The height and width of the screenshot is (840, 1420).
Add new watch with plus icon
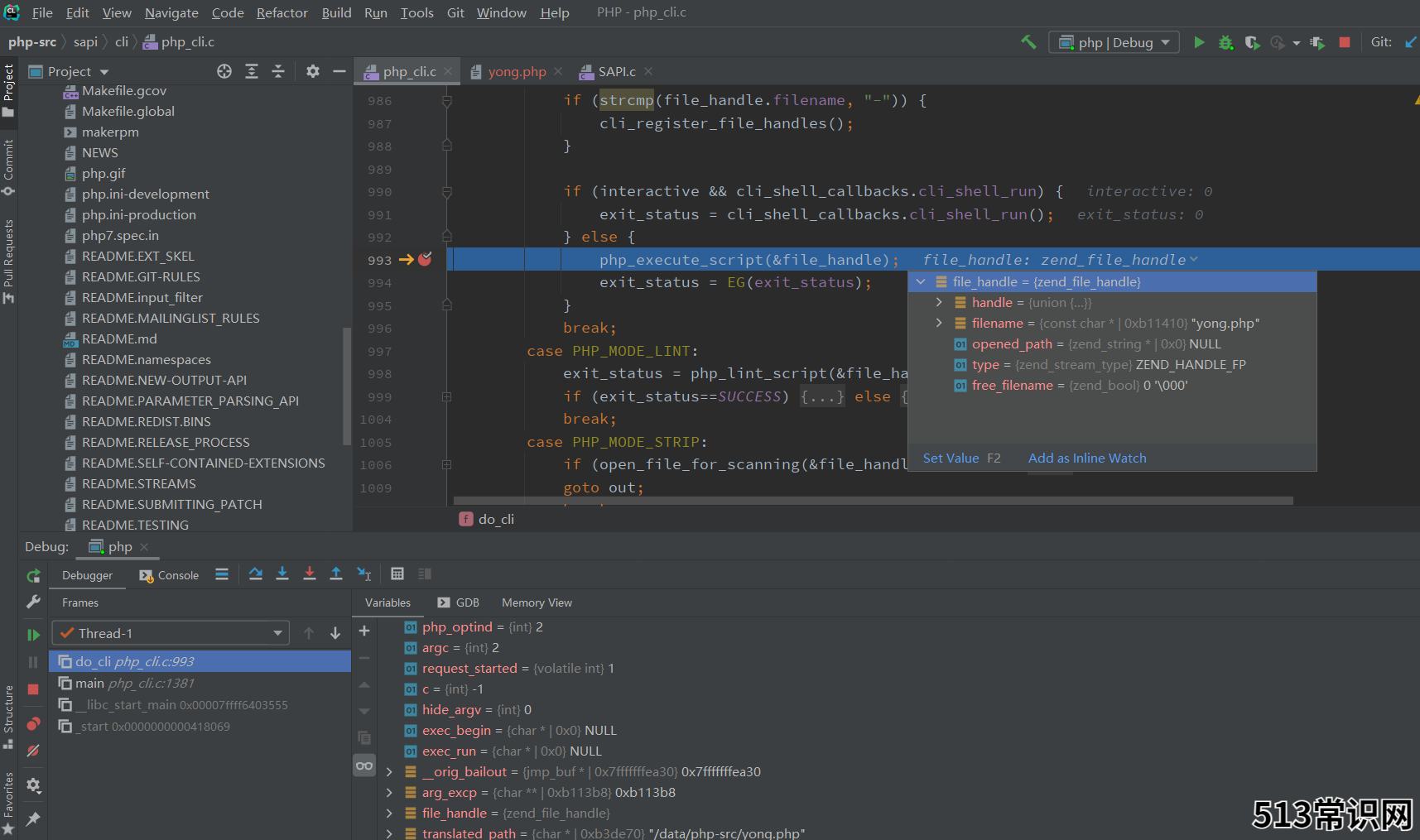[x=363, y=631]
